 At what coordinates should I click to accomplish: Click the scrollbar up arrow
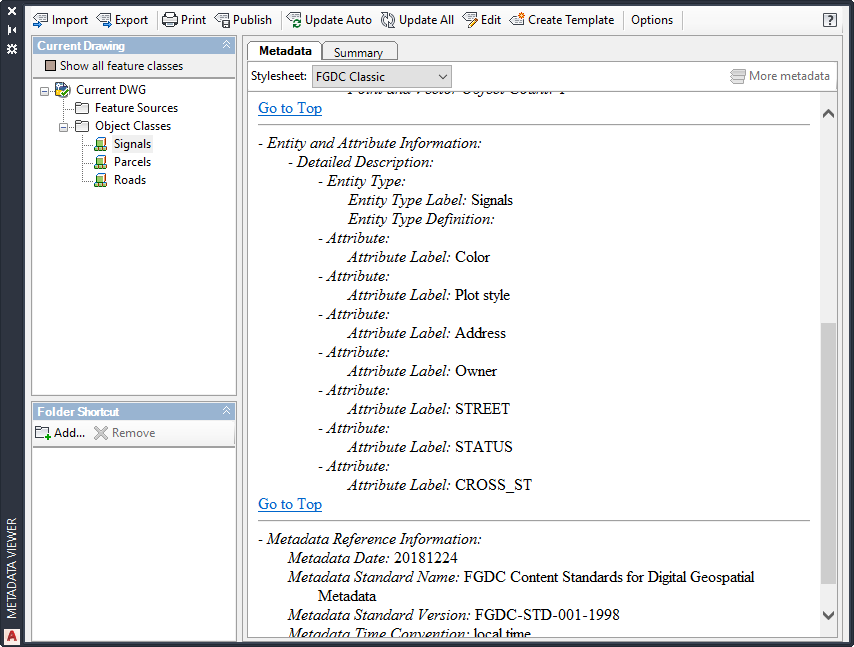click(x=828, y=113)
